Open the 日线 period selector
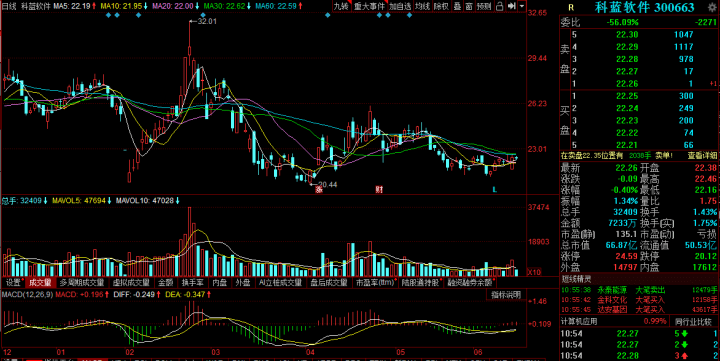 tap(9, 6)
